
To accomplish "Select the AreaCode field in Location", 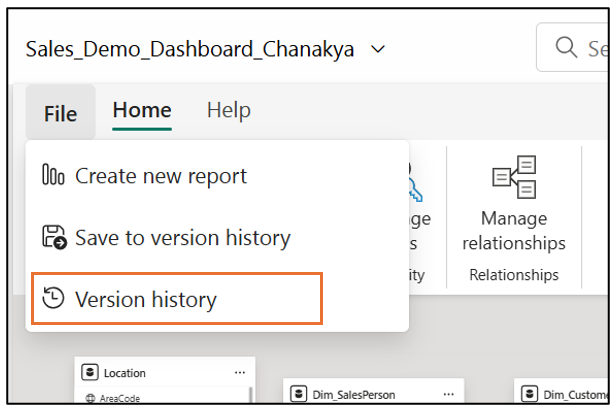I will point(120,398).
